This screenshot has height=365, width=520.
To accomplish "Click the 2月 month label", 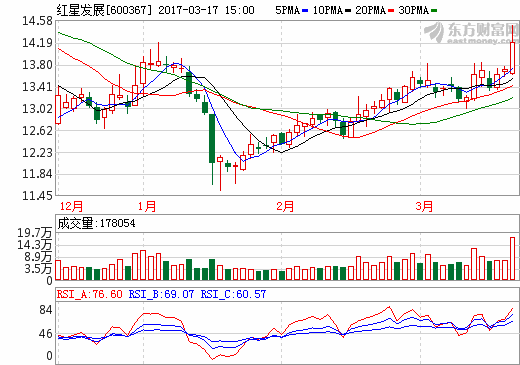I will (x=285, y=206).
